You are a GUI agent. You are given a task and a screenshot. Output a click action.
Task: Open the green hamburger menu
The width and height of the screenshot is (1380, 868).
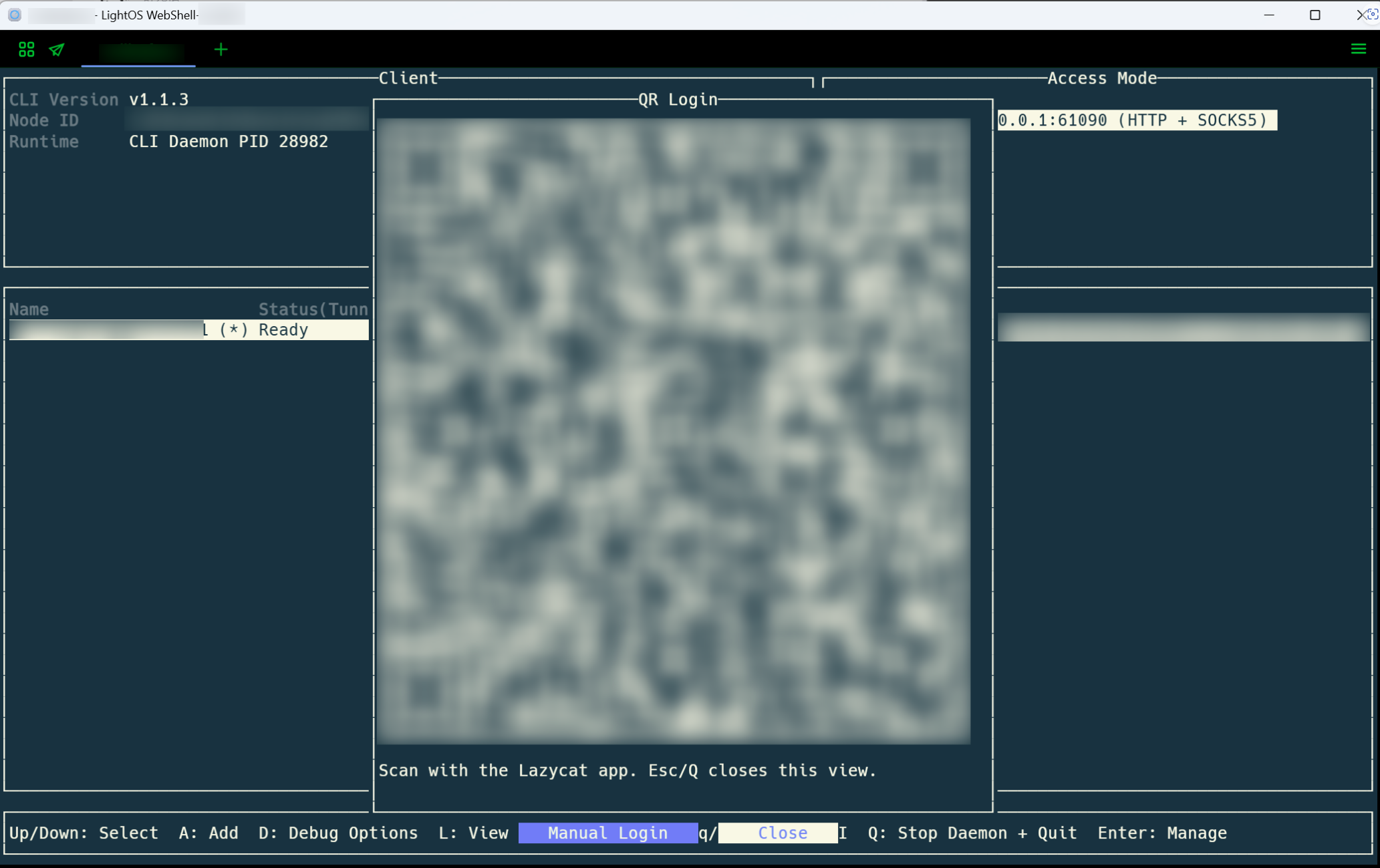coord(1359,49)
